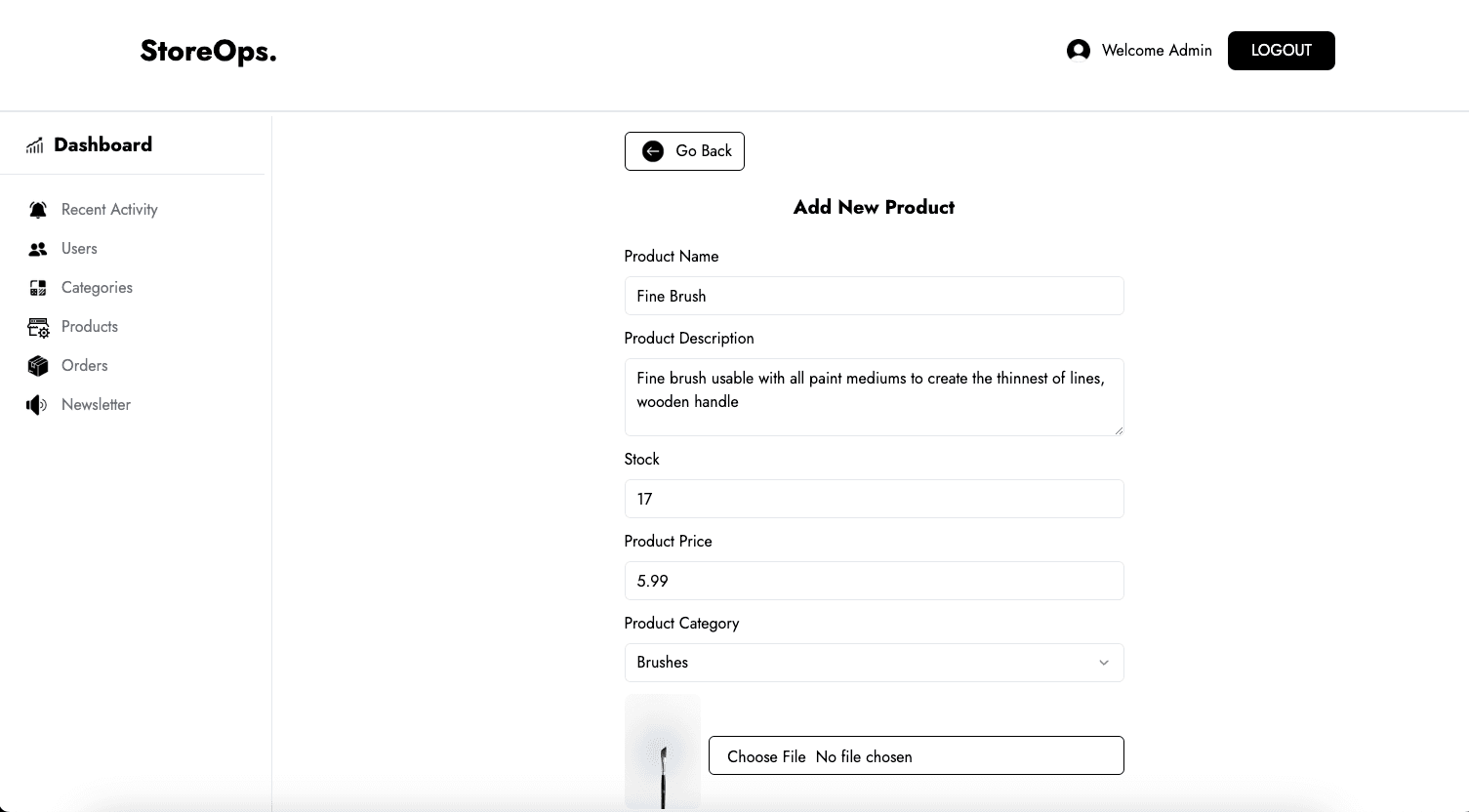Viewport: 1469px width, 812px height.
Task: Click the Newsletter megaphone icon
Action: 37,405
